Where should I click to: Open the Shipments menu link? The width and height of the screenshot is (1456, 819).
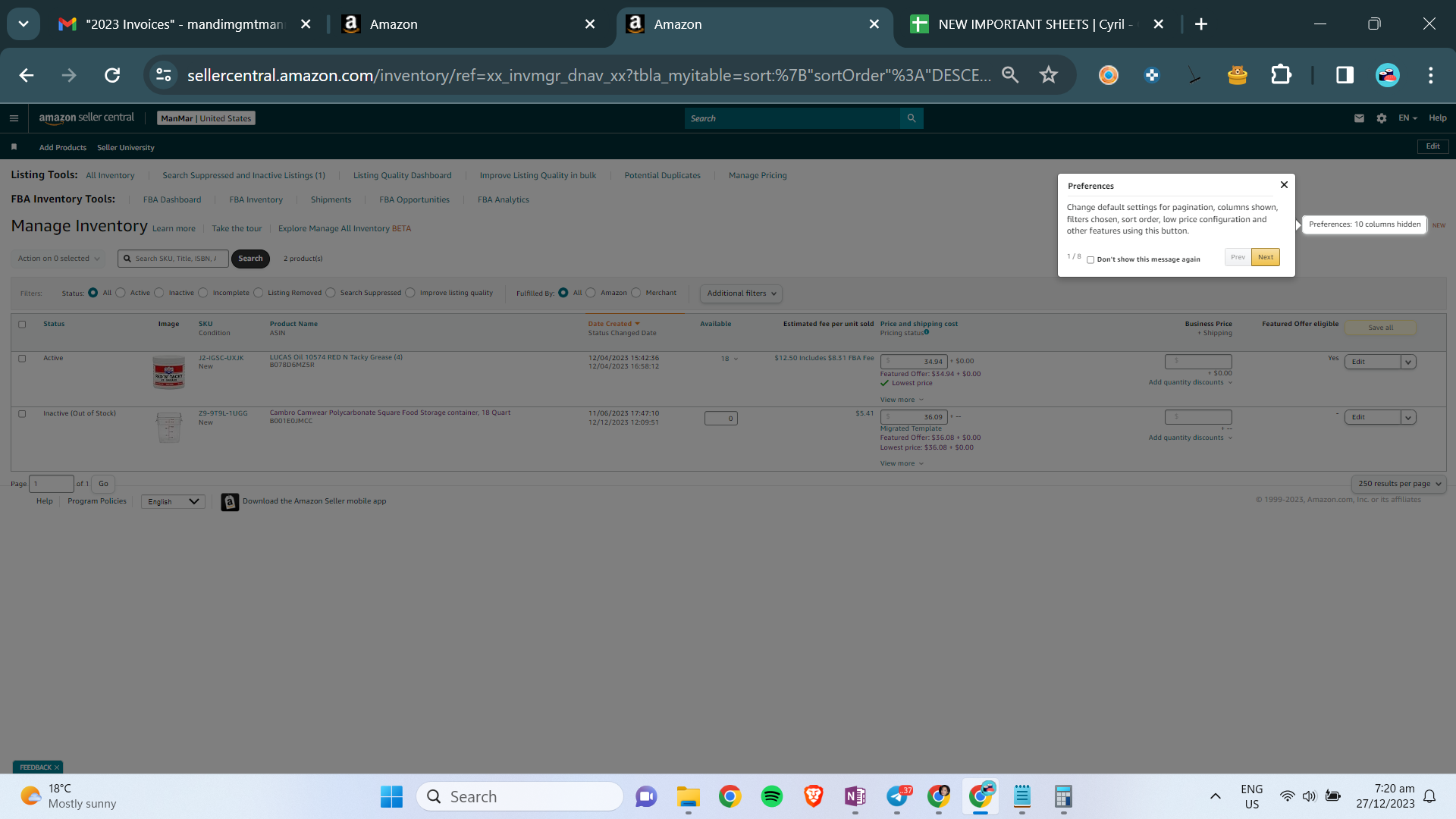(331, 200)
